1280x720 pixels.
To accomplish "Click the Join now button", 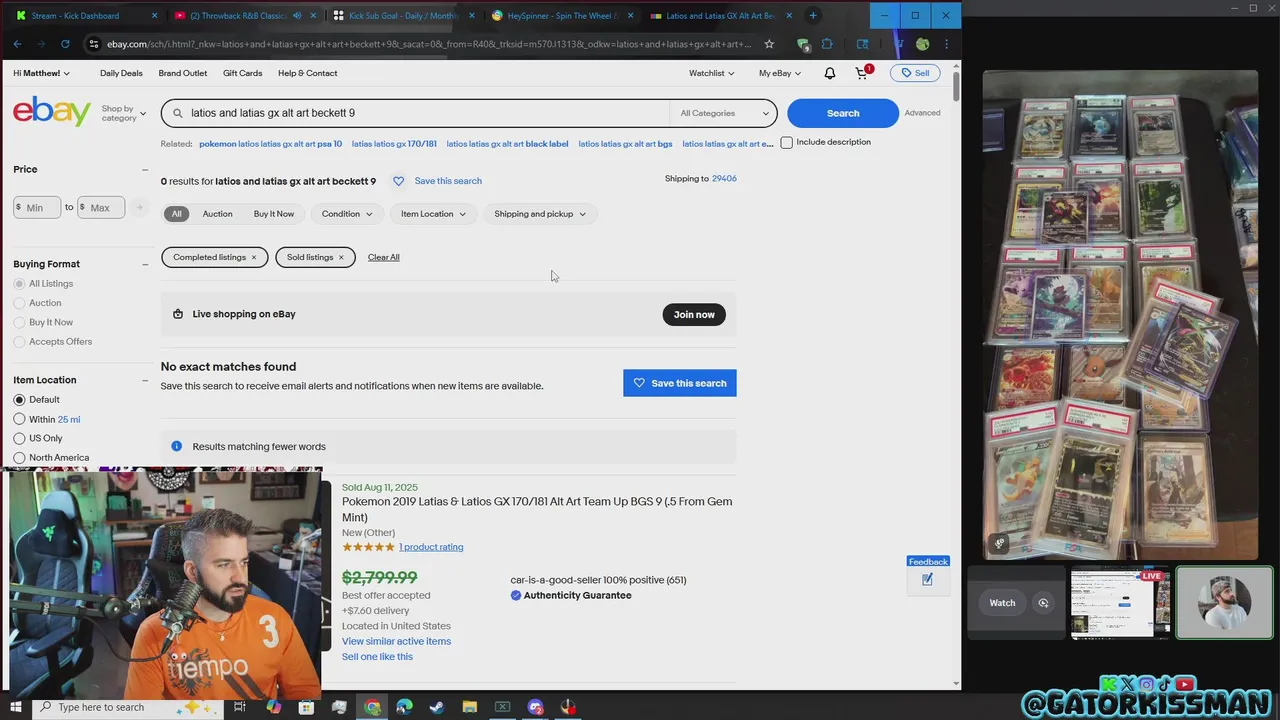I will point(694,314).
